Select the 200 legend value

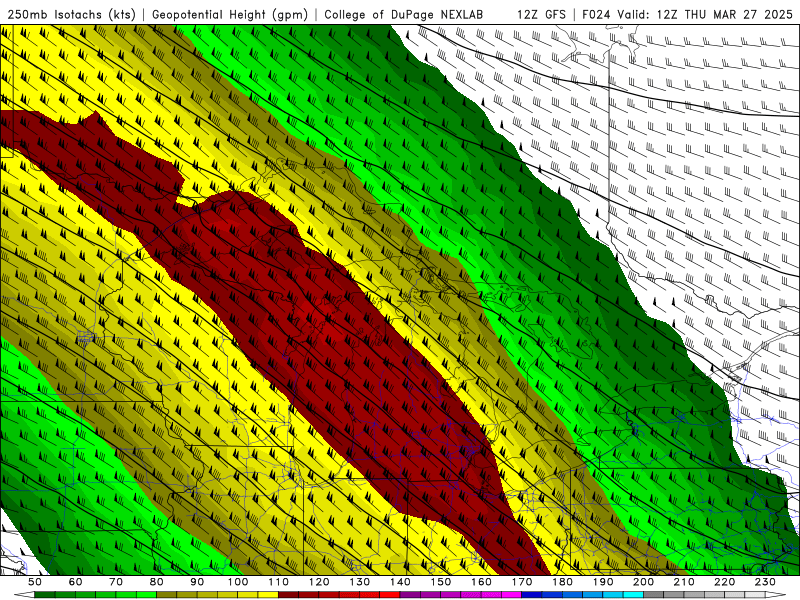(x=643, y=582)
